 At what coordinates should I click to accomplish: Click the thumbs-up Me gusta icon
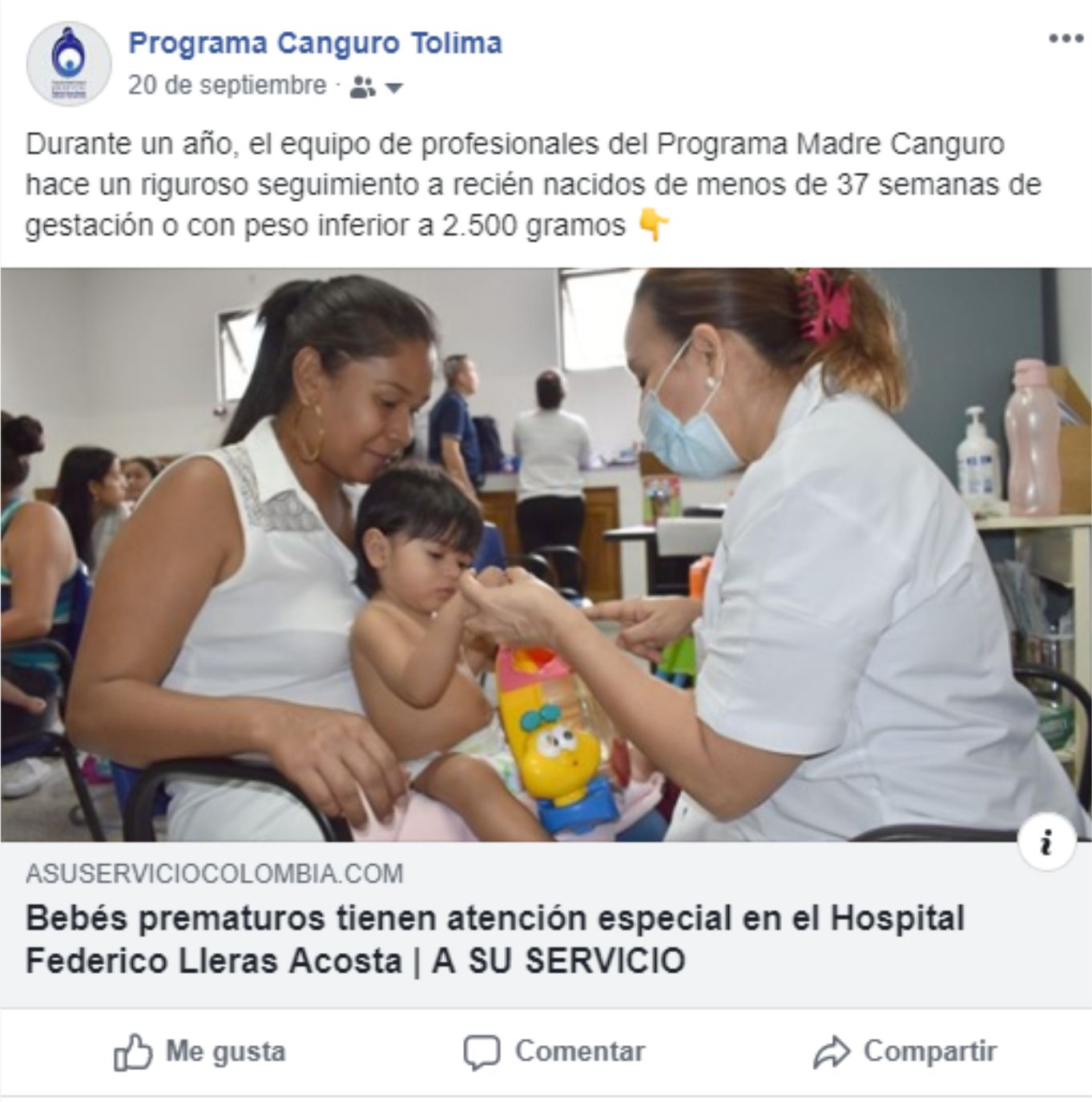[x=132, y=1052]
